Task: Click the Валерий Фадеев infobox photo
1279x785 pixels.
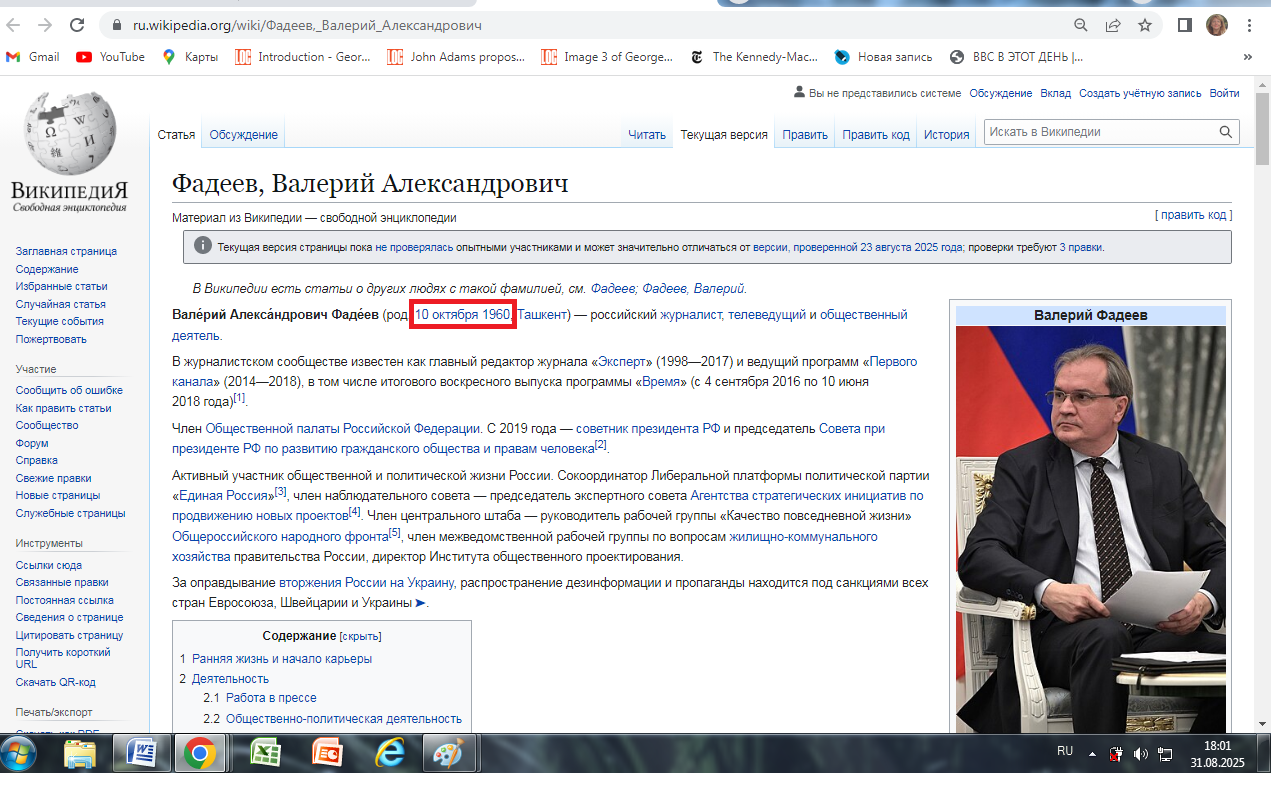Action: click(1090, 530)
